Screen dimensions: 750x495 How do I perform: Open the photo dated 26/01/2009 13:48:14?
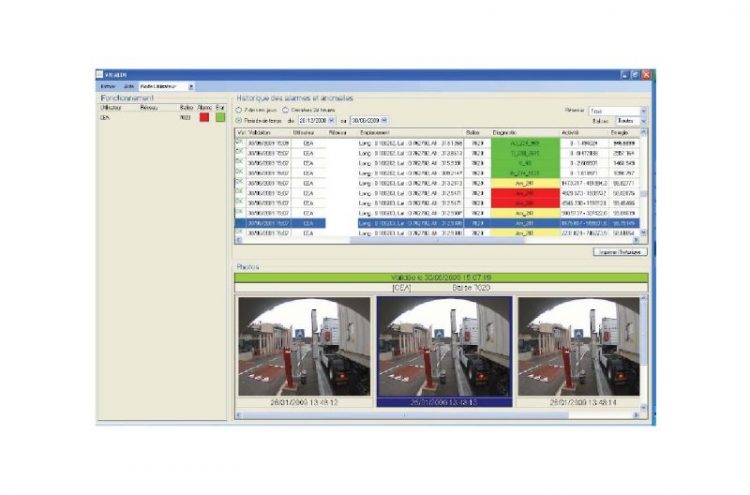click(579, 351)
